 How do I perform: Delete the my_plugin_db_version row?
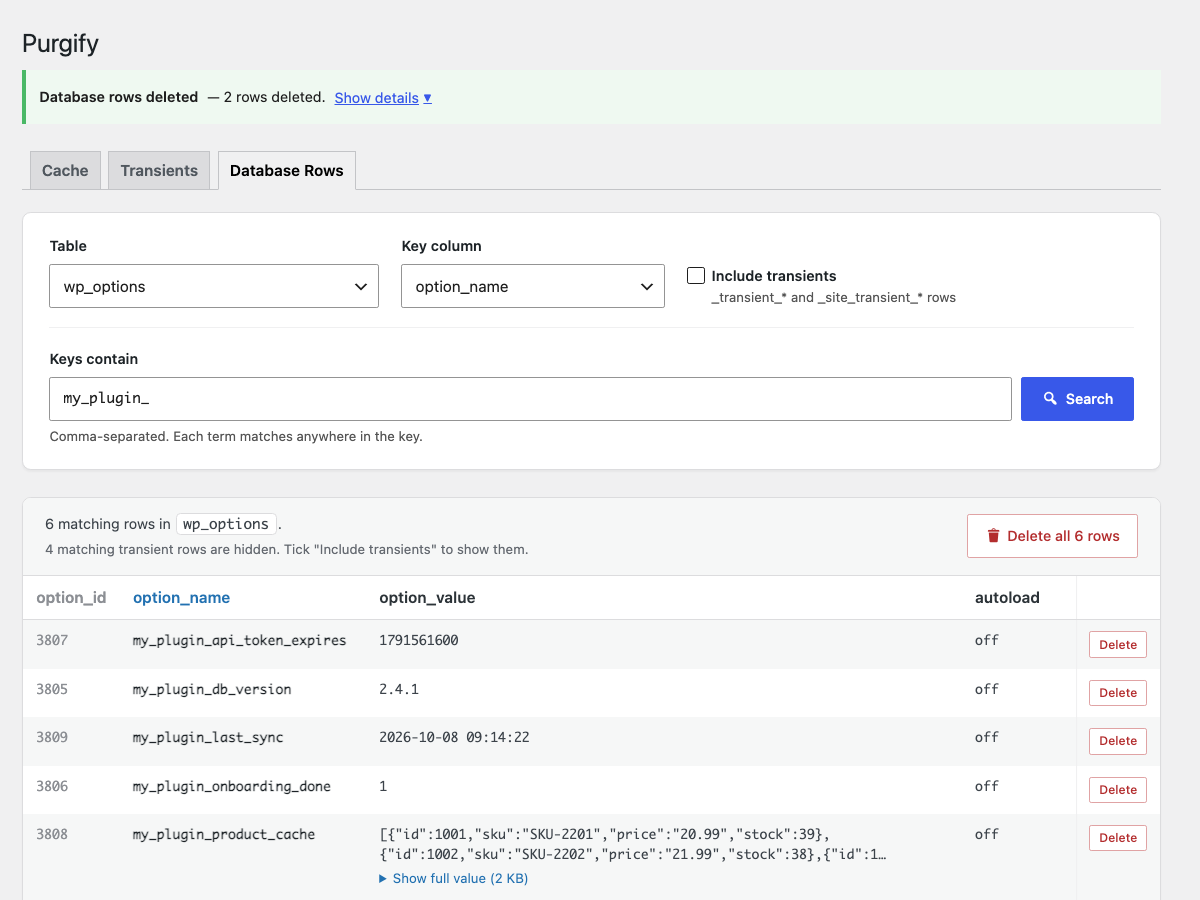click(1118, 693)
